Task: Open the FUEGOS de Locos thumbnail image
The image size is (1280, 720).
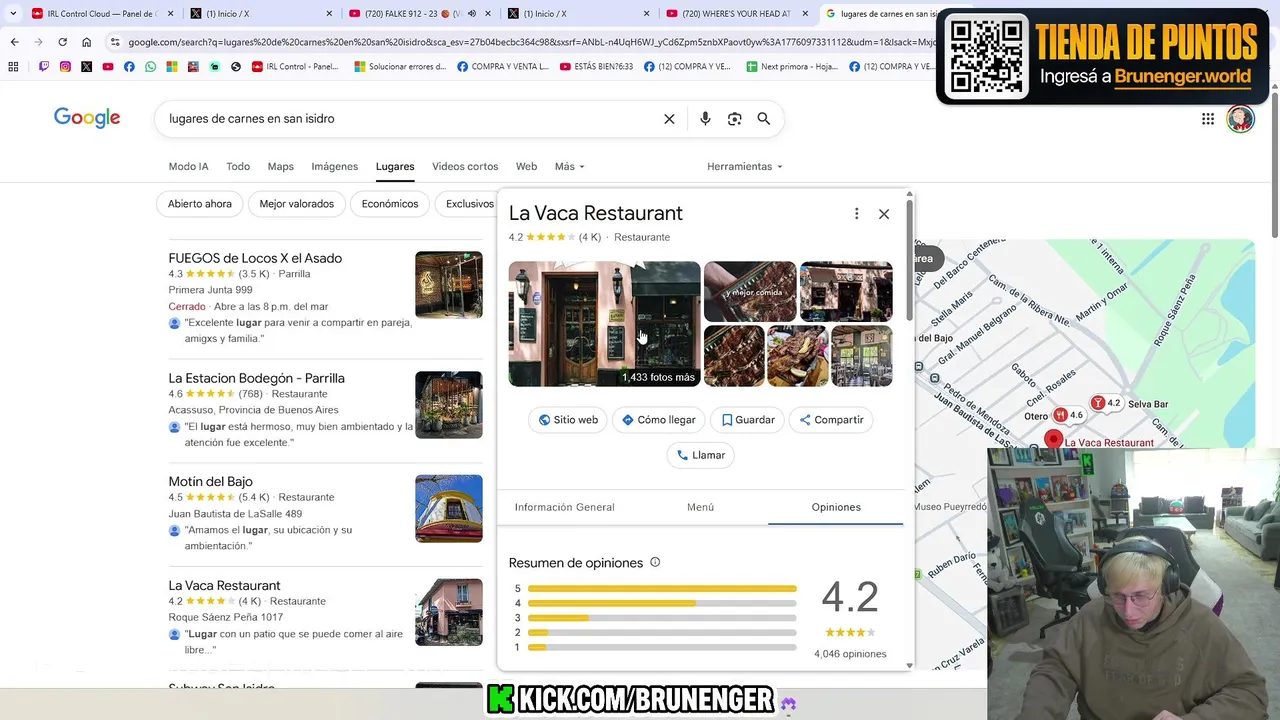Action: [x=449, y=285]
